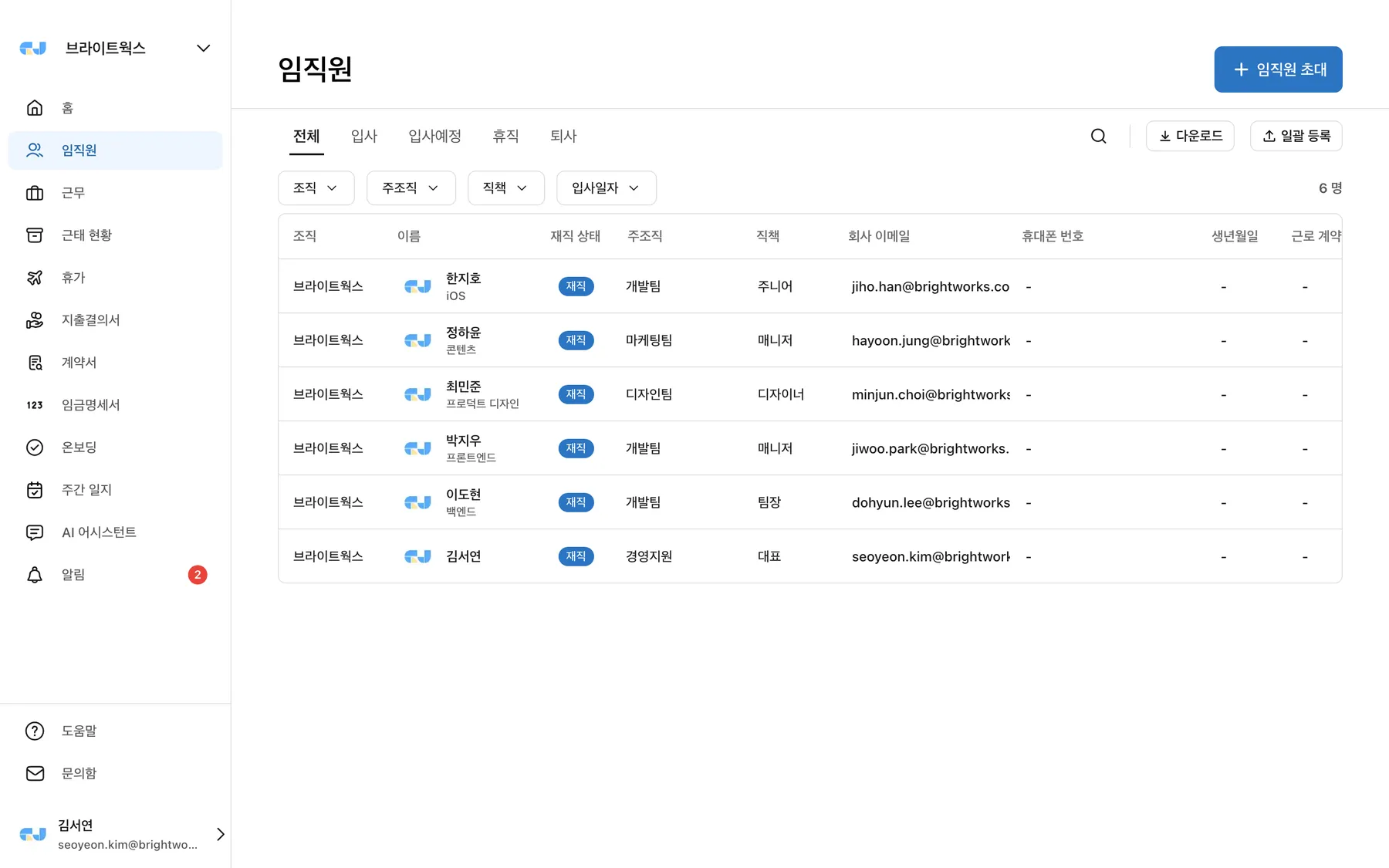Click the notification badge showing 2

(198, 575)
